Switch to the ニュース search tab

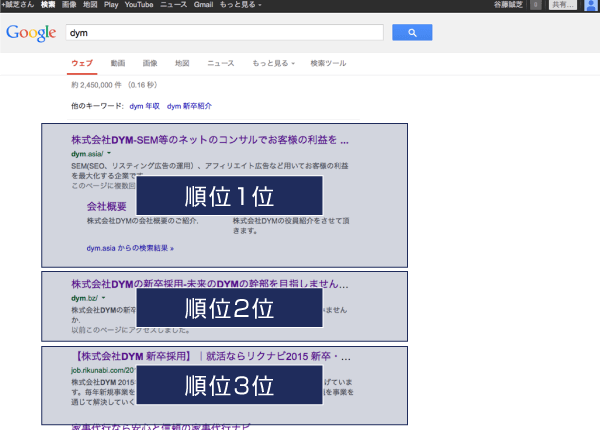tap(221, 63)
